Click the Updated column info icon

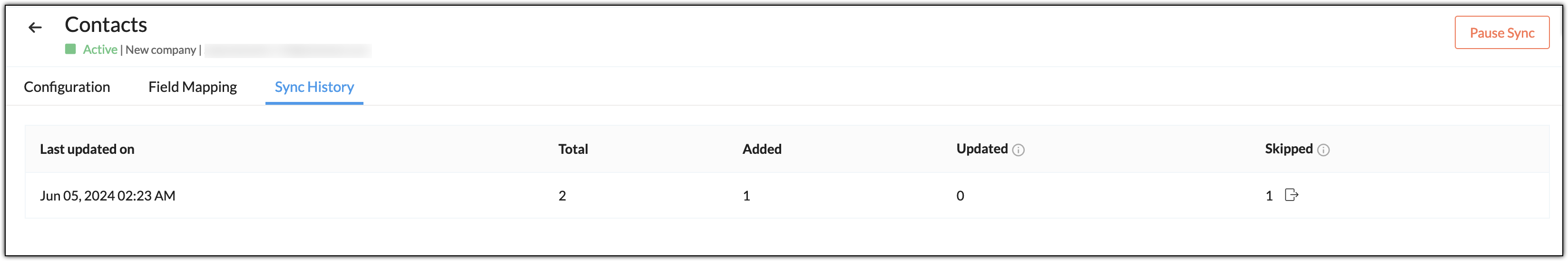pos(1019,150)
